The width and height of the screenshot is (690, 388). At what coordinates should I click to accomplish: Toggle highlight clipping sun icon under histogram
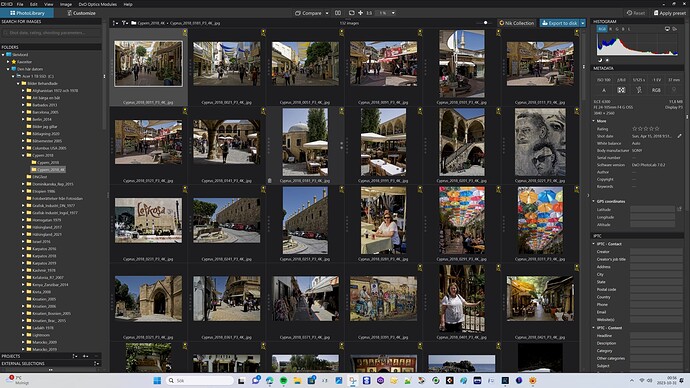(x=607, y=60)
